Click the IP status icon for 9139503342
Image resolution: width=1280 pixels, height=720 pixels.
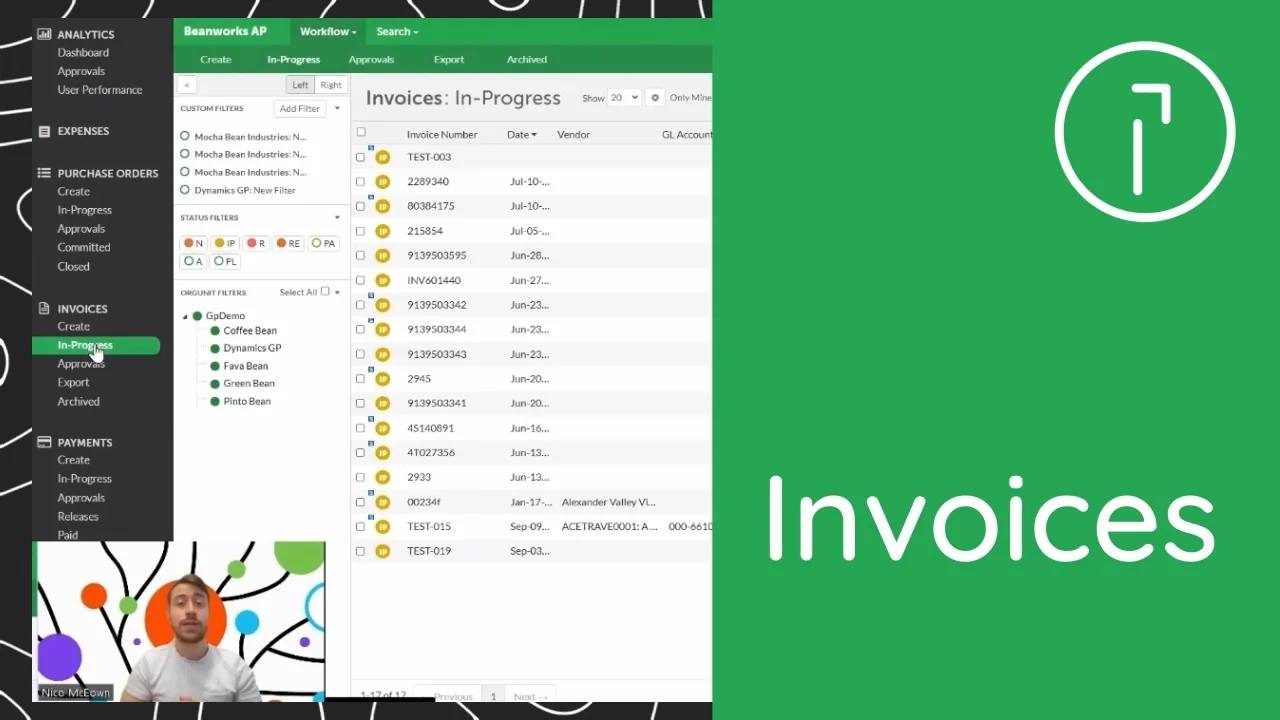(x=382, y=305)
